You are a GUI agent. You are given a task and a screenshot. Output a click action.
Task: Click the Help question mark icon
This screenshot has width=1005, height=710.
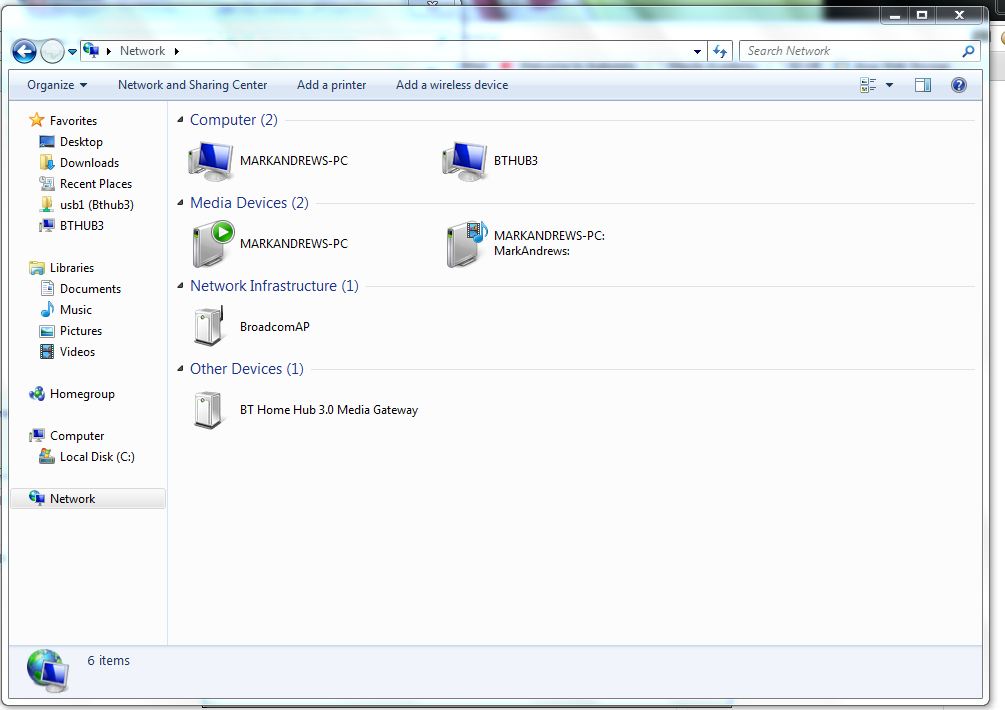(958, 85)
